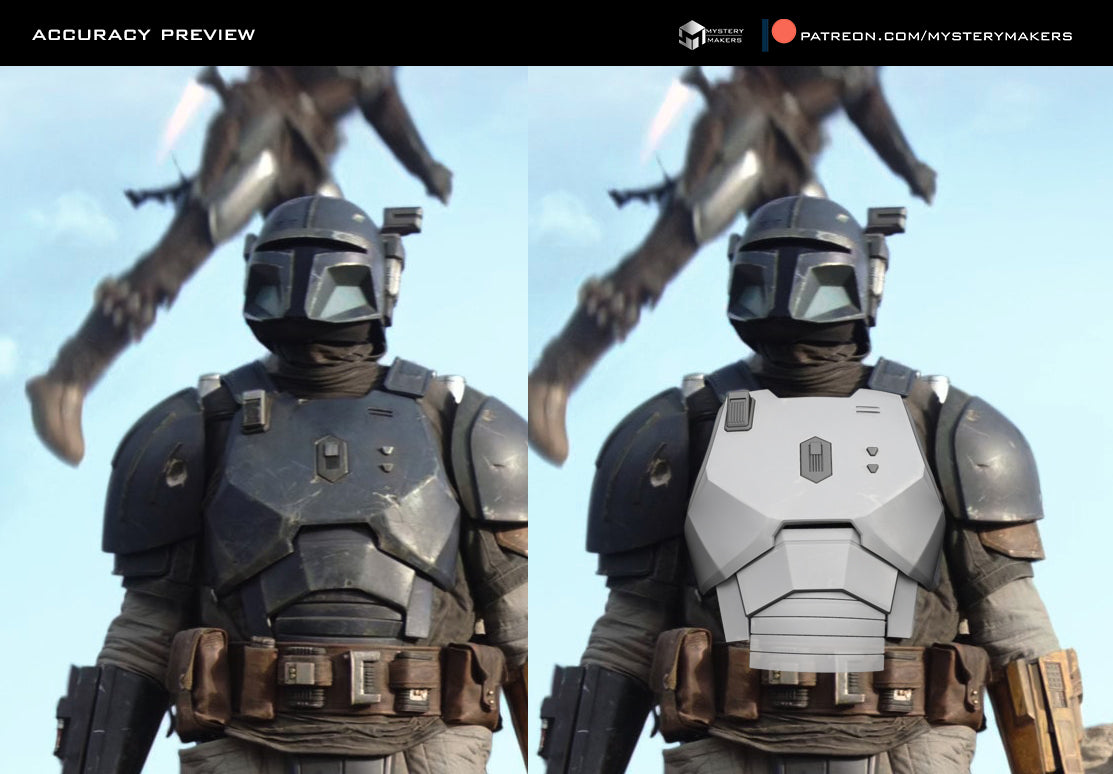Click the Accuracy Preview title text

(x=143, y=34)
